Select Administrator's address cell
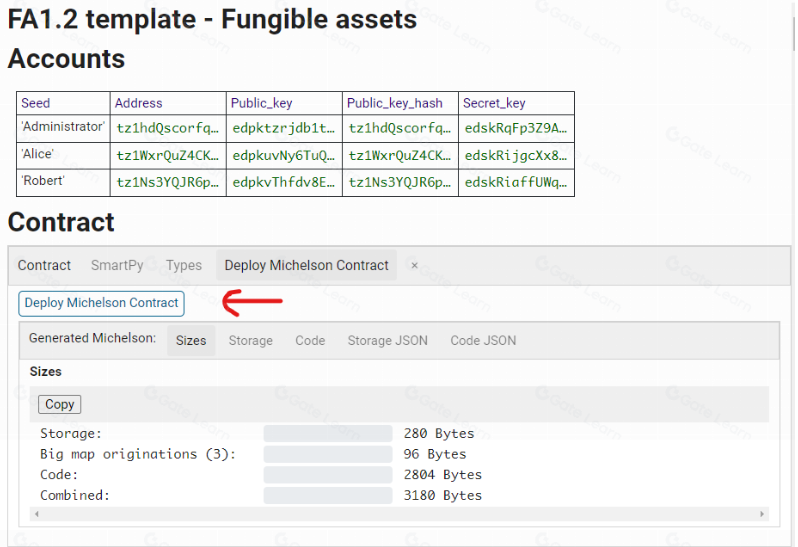Screen dimensions: 798x547 point(167,128)
